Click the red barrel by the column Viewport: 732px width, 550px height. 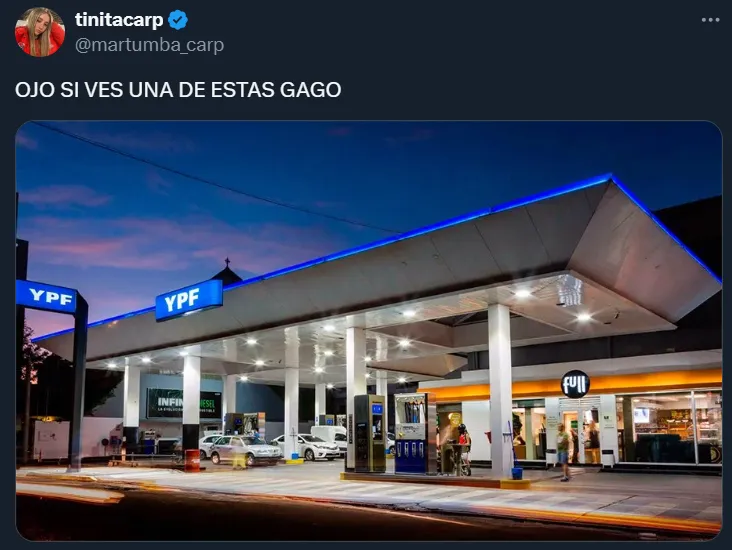click(x=192, y=460)
